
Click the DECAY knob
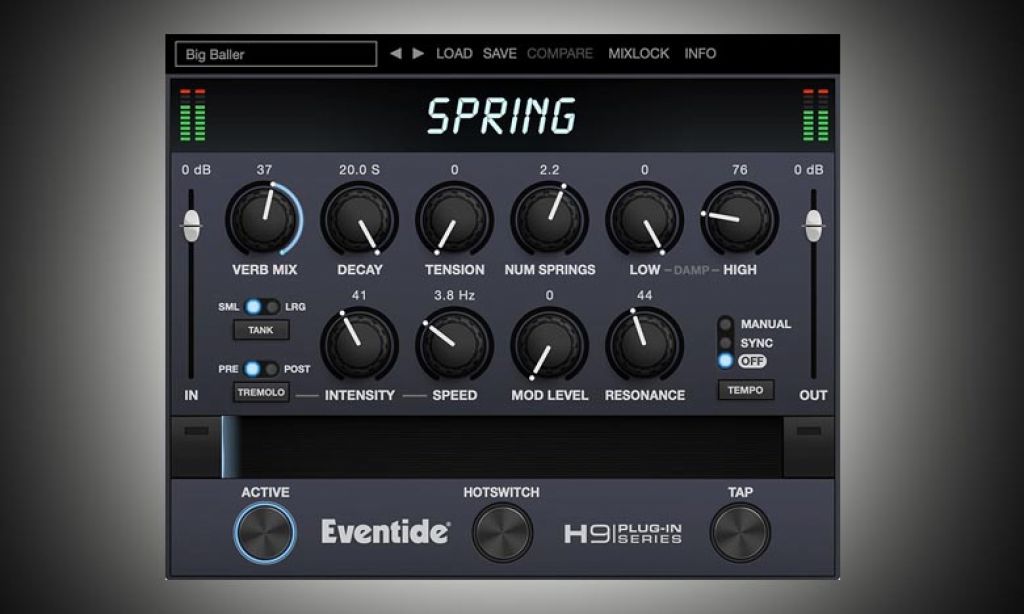click(x=359, y=219)
